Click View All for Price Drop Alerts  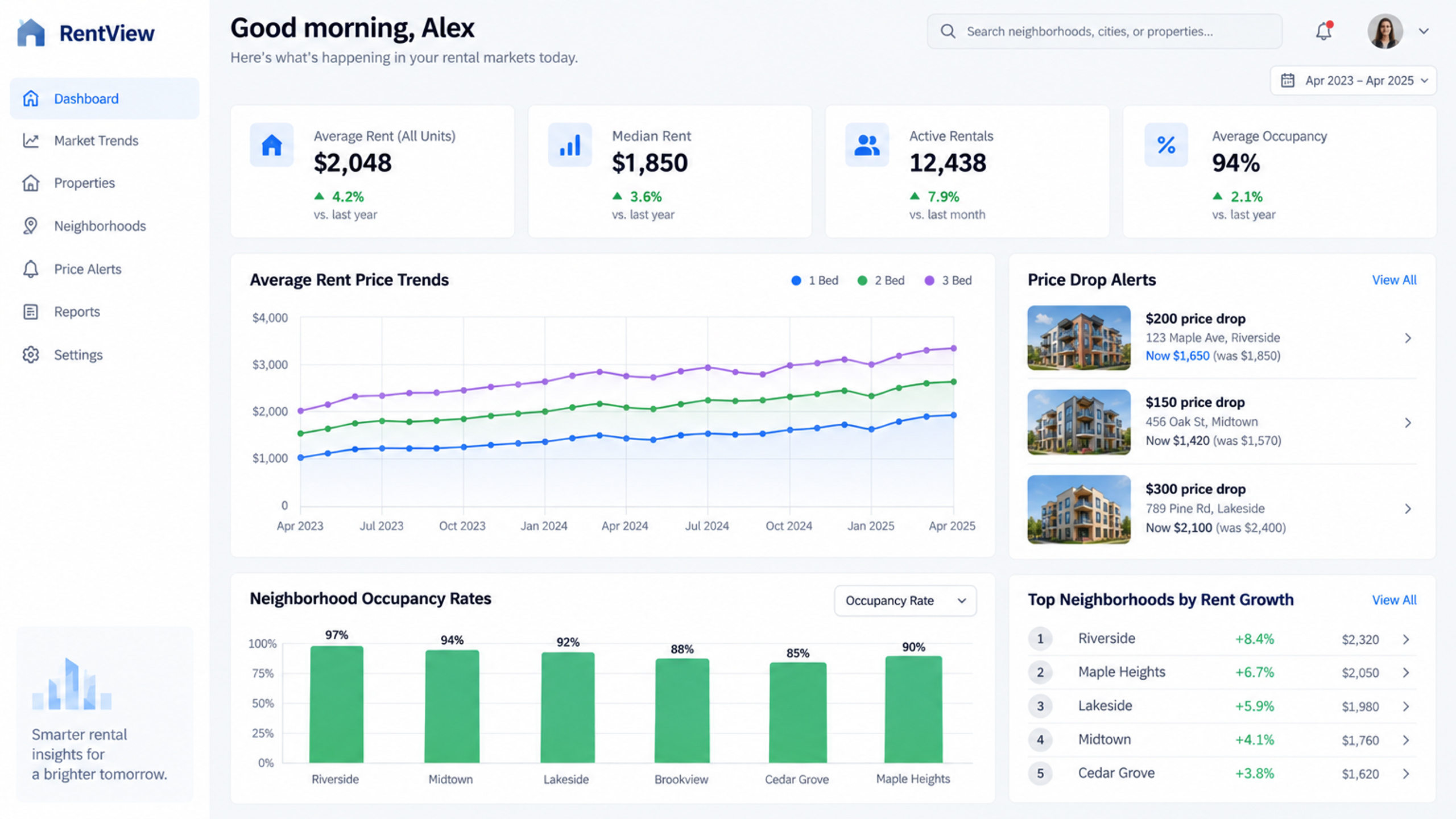(x=1394, y=280)
